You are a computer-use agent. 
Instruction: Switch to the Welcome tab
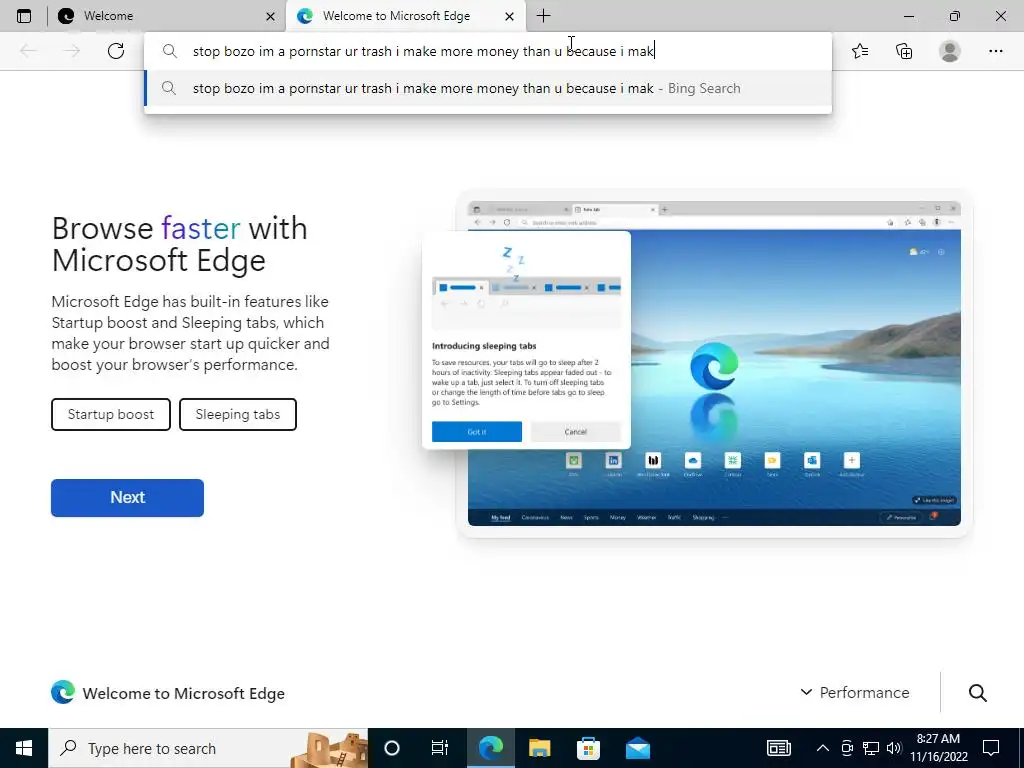point(167,16)
